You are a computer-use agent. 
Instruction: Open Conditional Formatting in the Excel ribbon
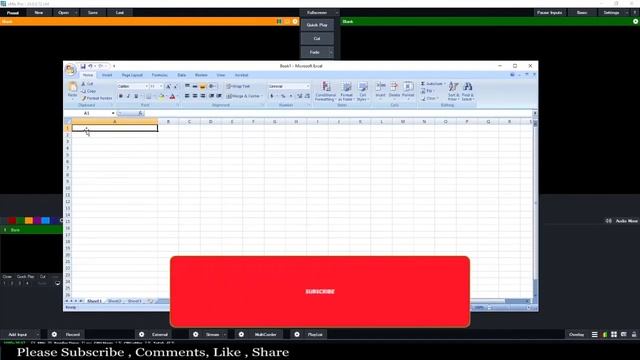point(325,91)
